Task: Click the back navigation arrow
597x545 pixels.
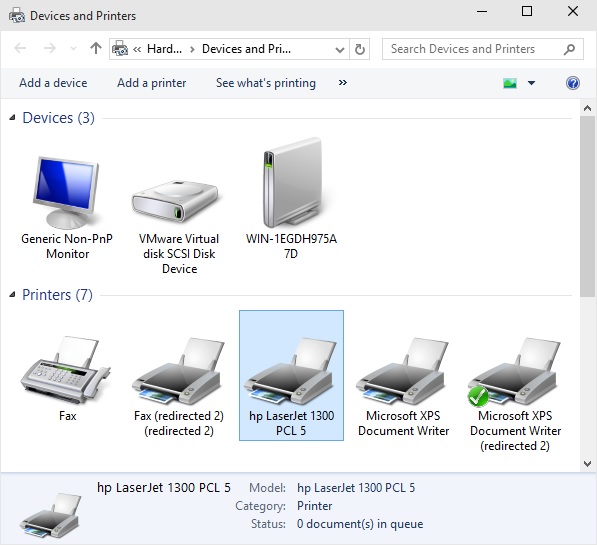Action: pyautogui.click(x=20, y=48)
